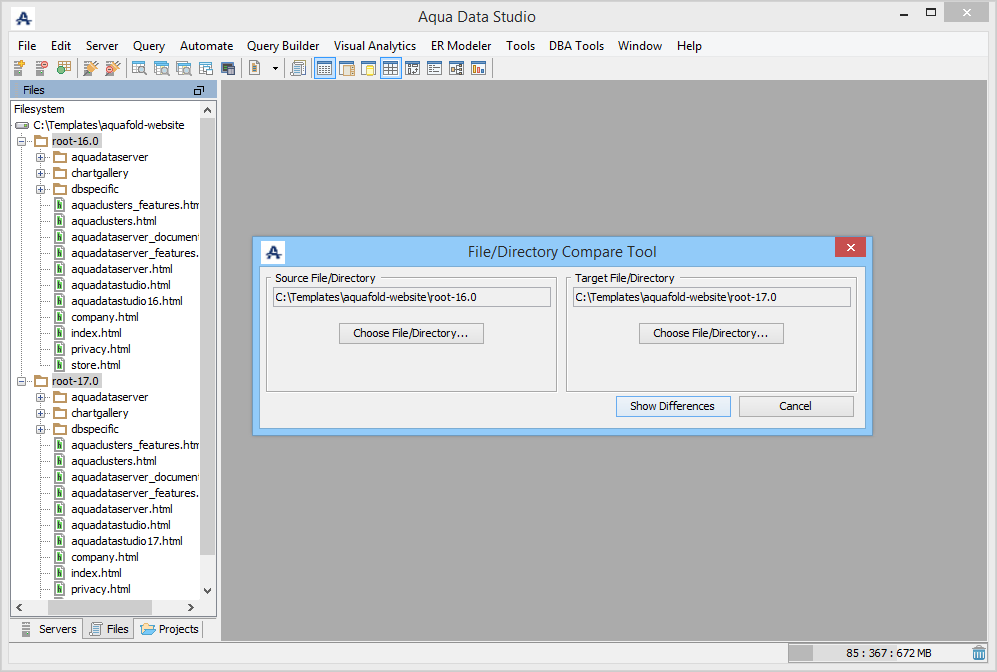Click the form list layout toolbar icon
Image resolution: width=997 pixels, height=672 pixels.
pos(434,68)
